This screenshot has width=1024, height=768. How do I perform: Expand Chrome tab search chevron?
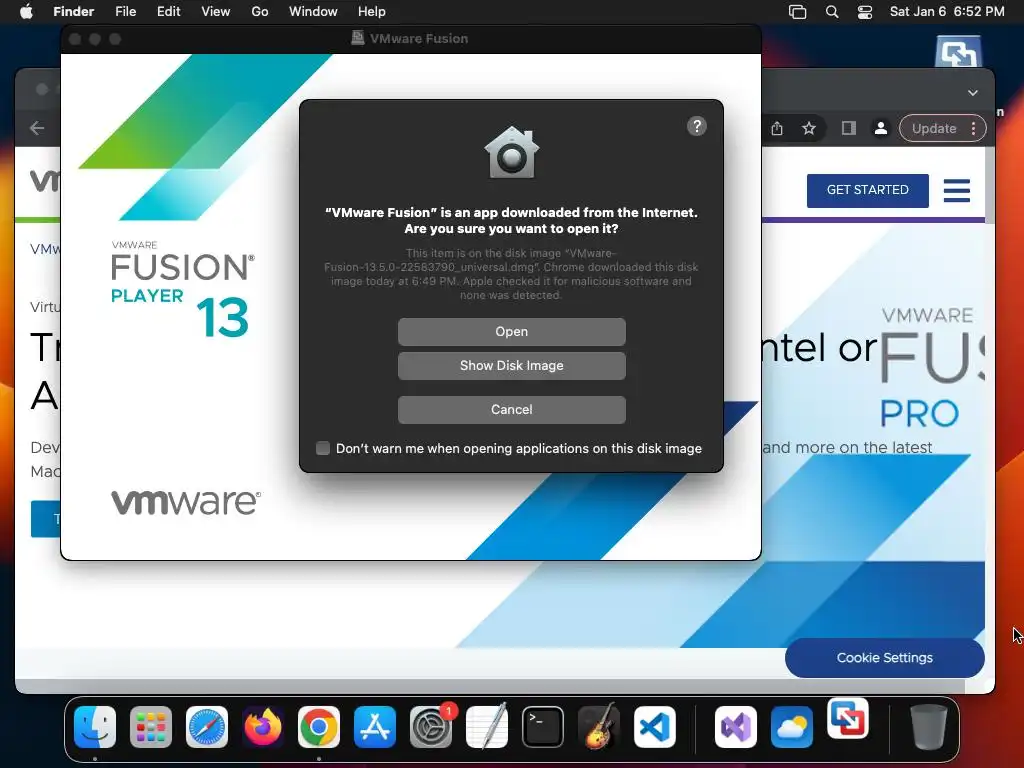972,93
